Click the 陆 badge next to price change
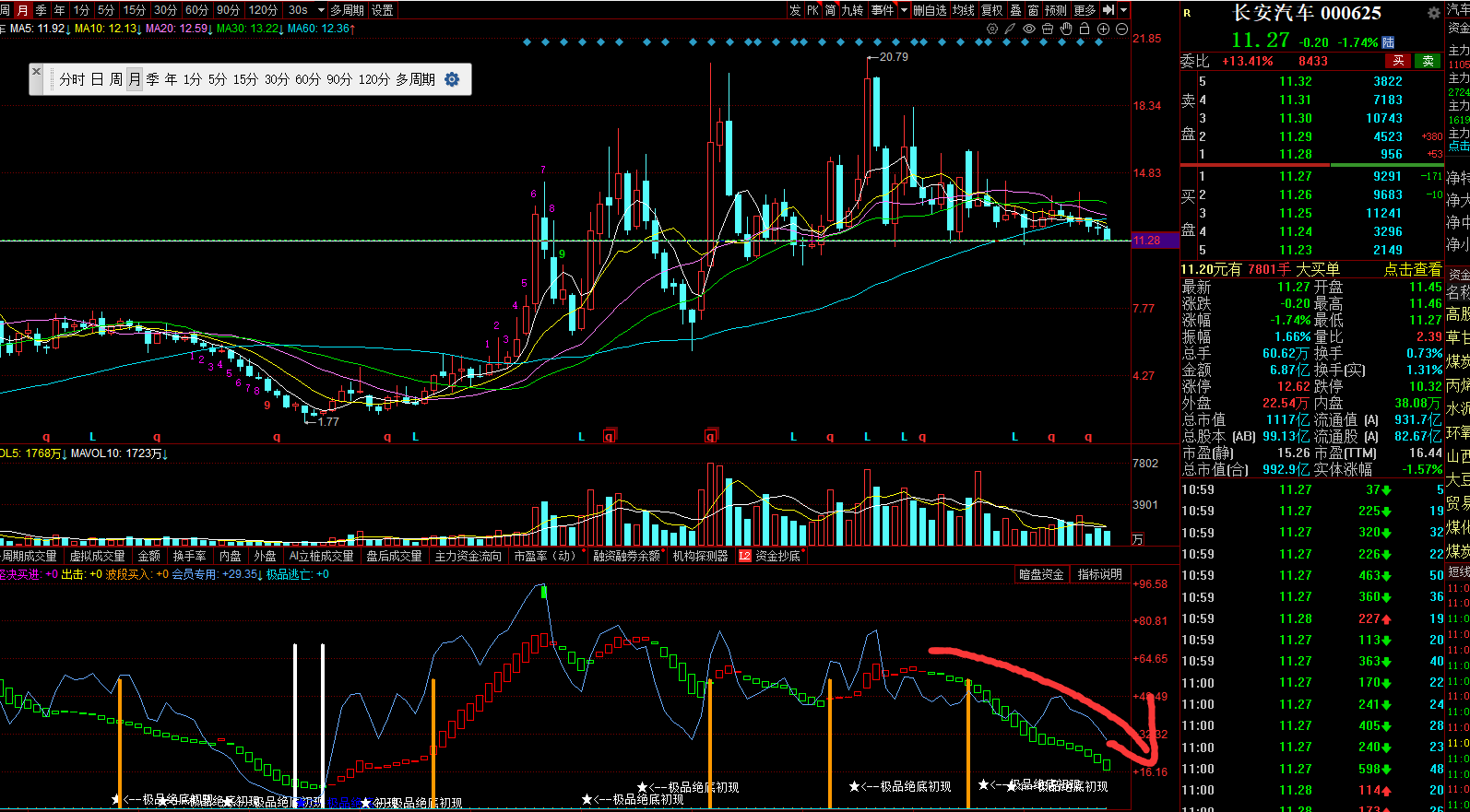Screen dimensions: 1470x812 point(1388,42)
